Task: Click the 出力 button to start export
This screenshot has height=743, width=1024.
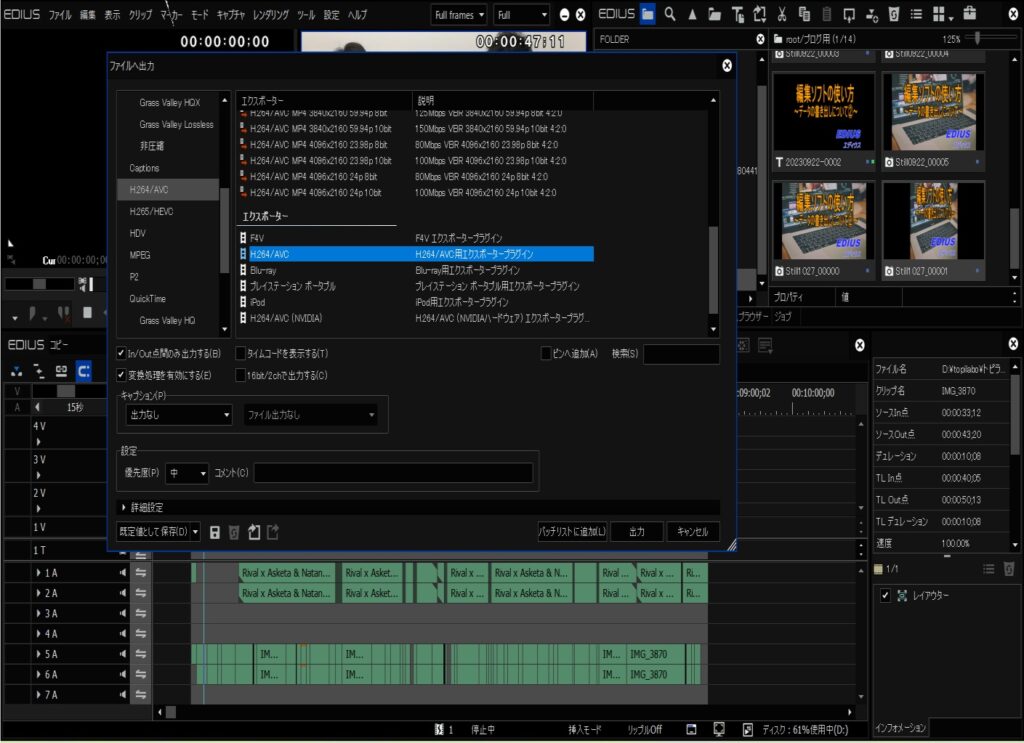Action: click(637, 532)
